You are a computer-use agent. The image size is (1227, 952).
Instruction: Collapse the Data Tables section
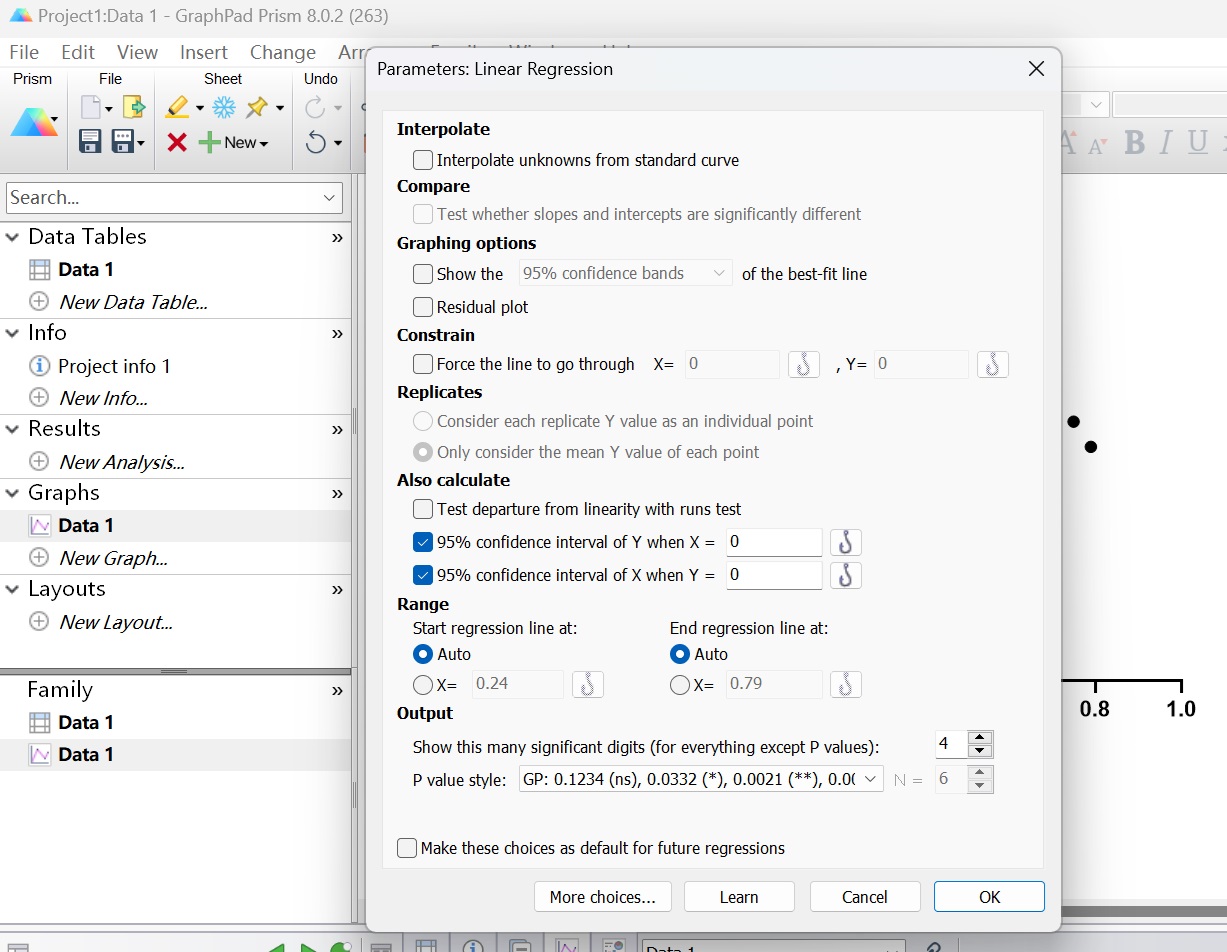[13, 237]
